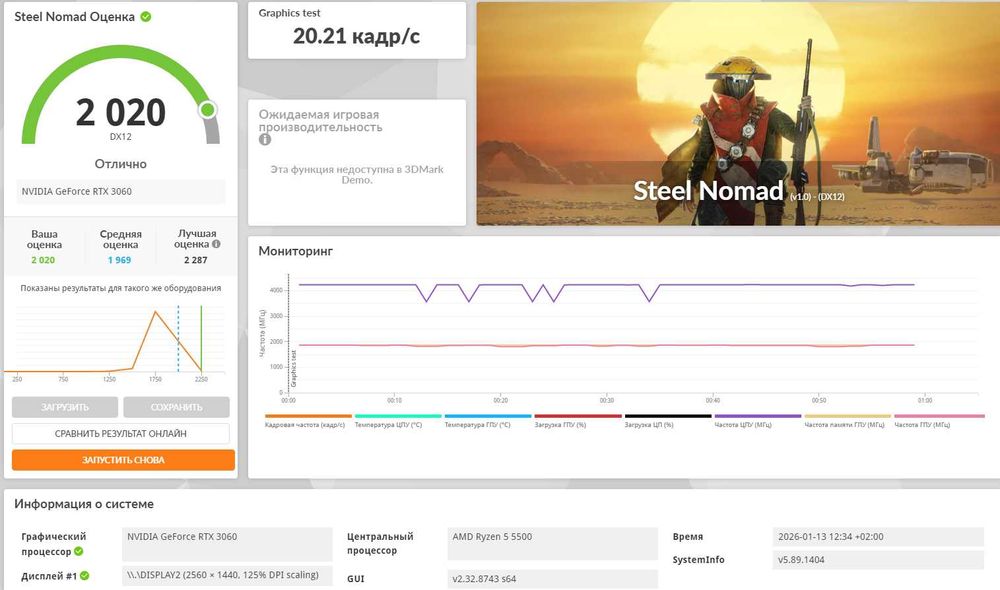Click the Steel Nomad Оценка title
This screenshot has height=590, width=1000.
pos(74,17)
